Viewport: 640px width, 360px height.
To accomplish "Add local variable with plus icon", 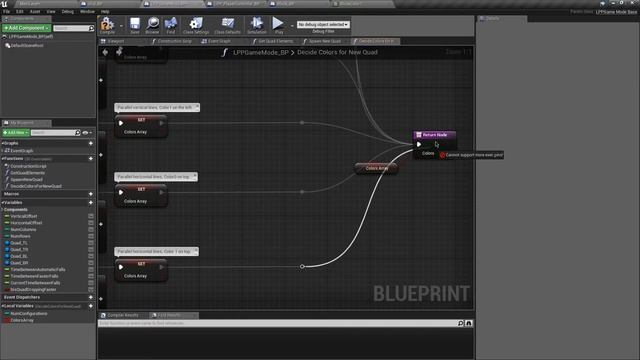I will coord(91,306).
